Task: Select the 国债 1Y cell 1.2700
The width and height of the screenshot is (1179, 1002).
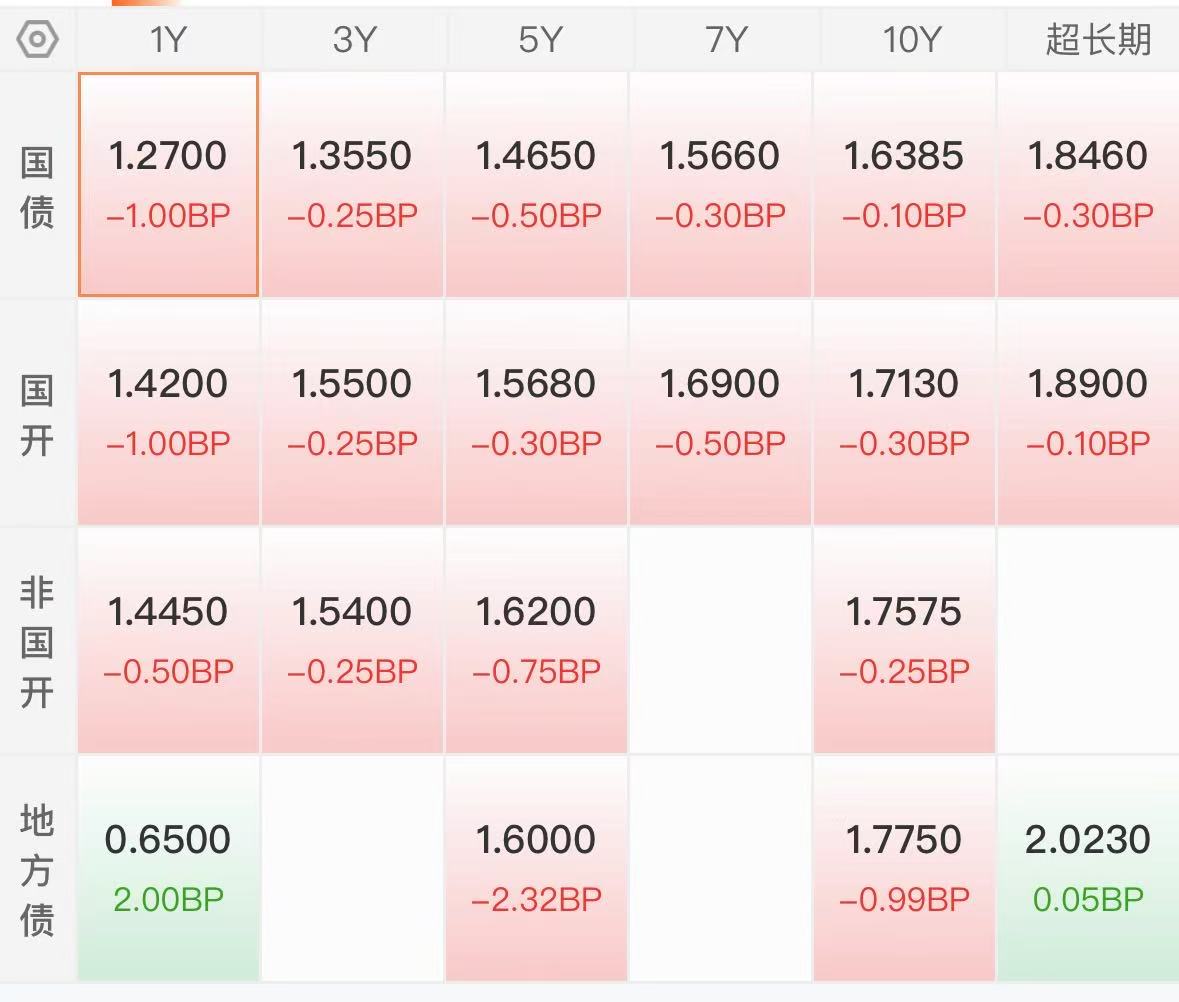Action: [168, 185]
